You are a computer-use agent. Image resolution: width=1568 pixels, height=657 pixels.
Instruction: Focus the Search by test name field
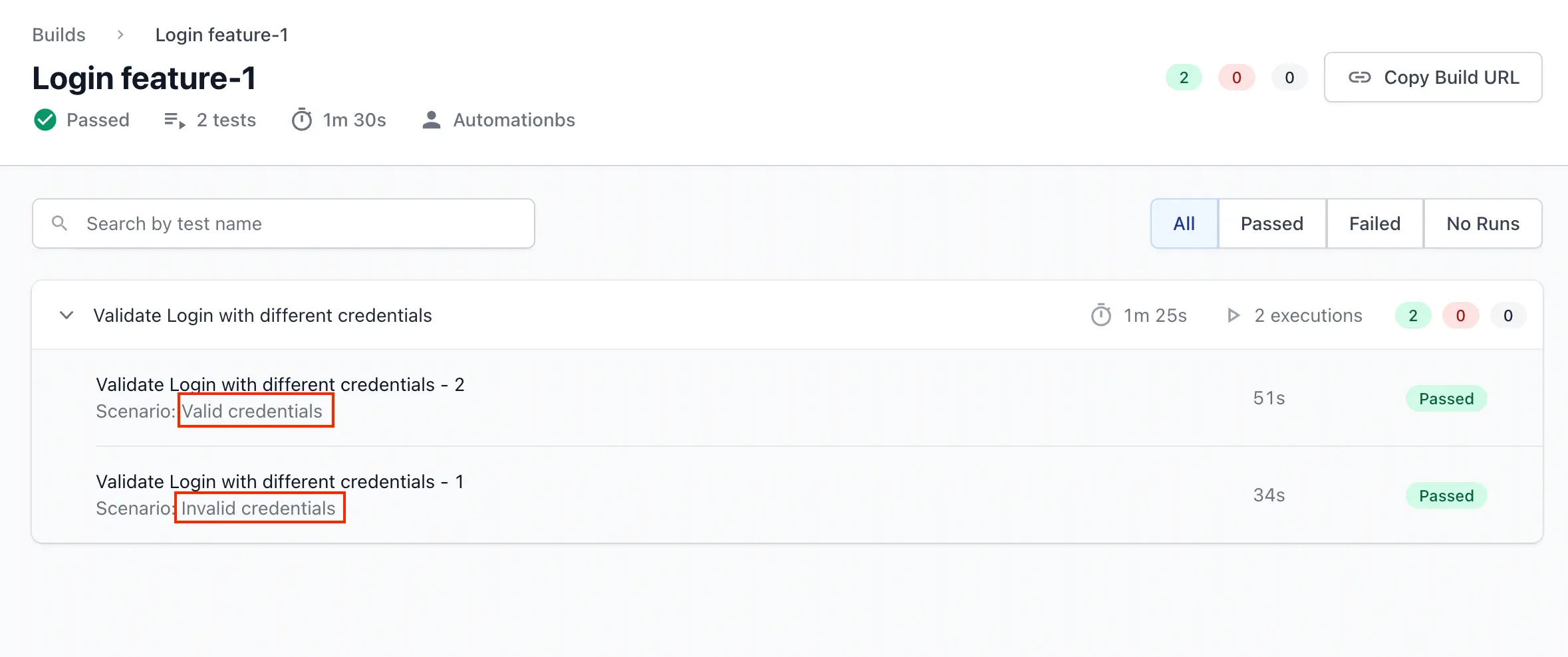299,223
